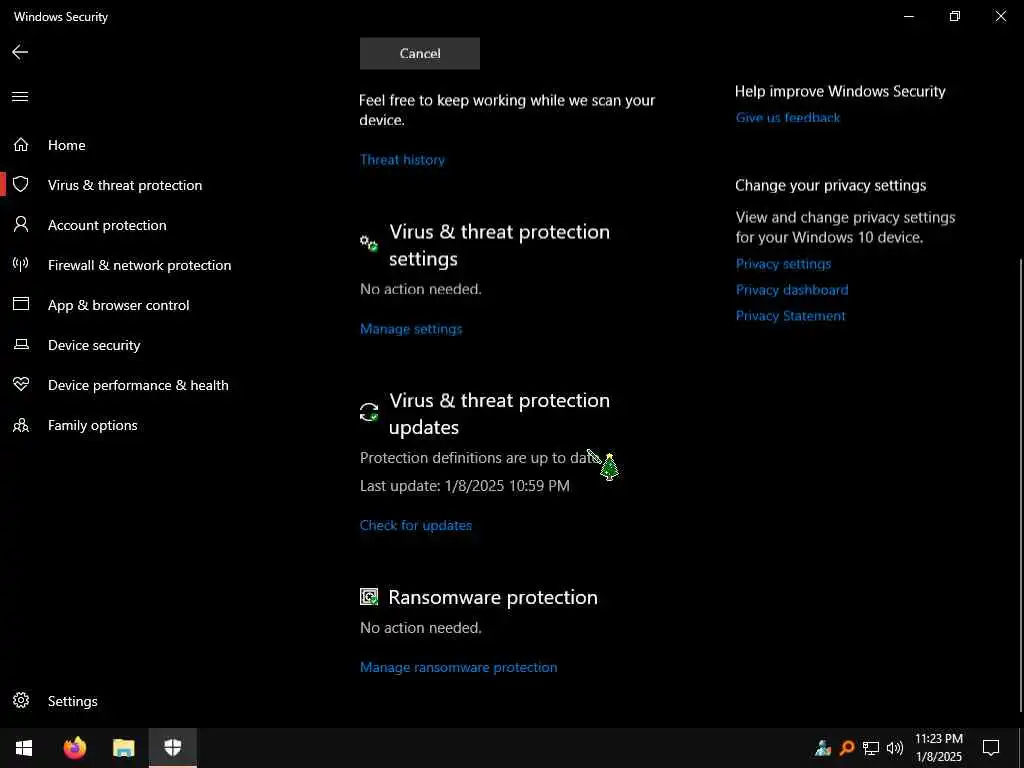The image size is (1024, 768).
Task: Click the 'Virus & threat protection settings' heading
Action: point(500,245)
